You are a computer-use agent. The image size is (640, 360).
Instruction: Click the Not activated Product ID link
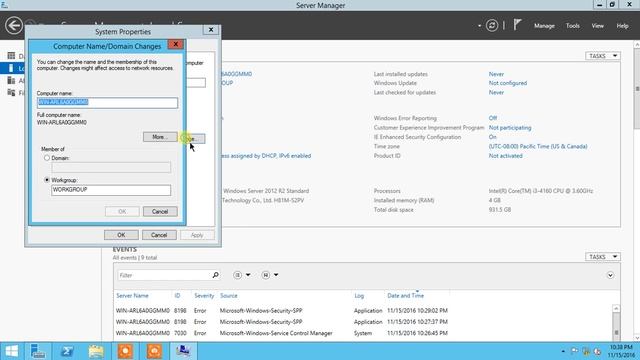[505, 156]
